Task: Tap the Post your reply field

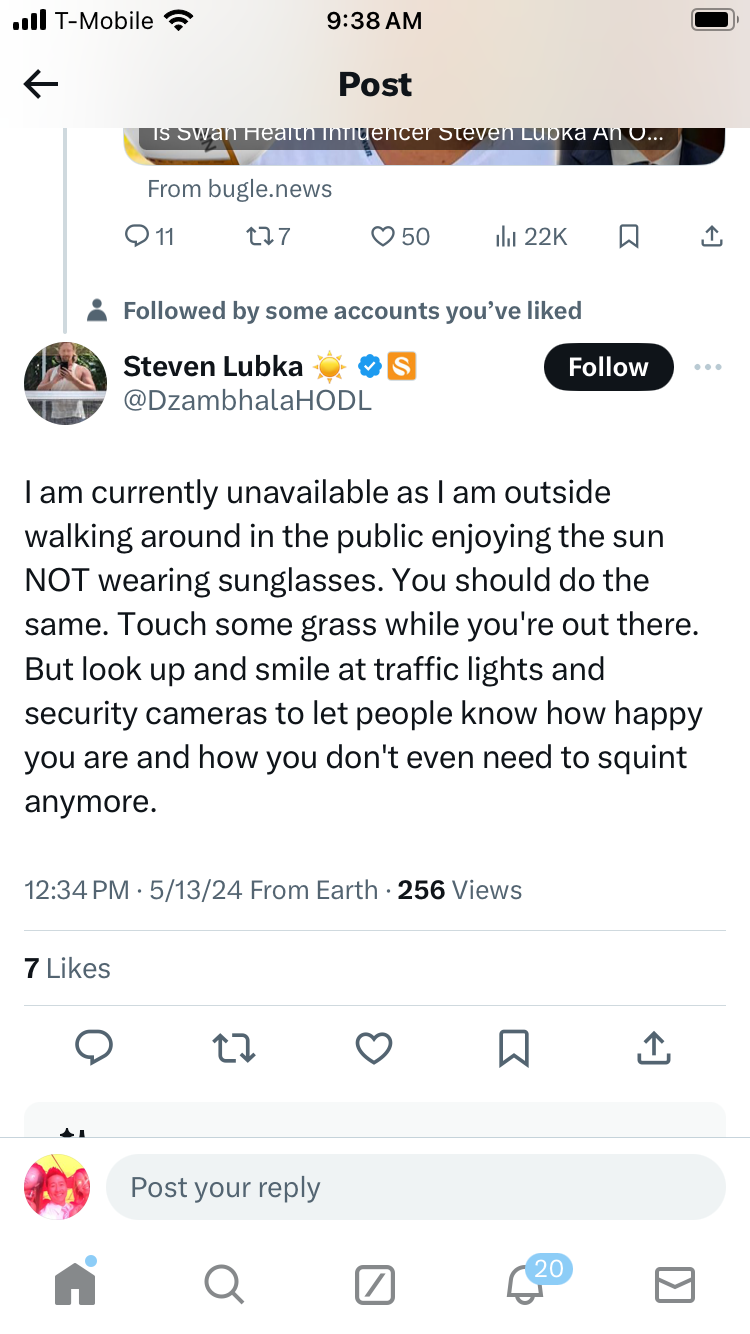Action: [x=415, y=1187]
